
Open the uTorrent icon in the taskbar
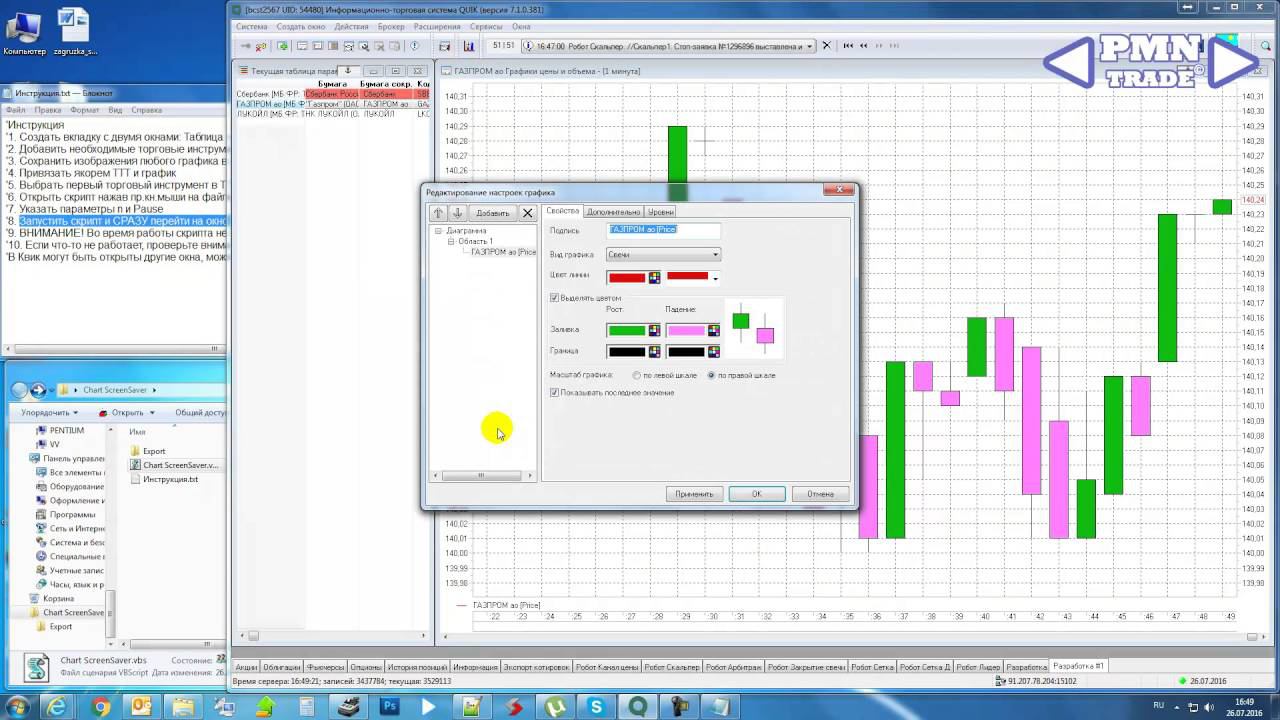[553, 707]
